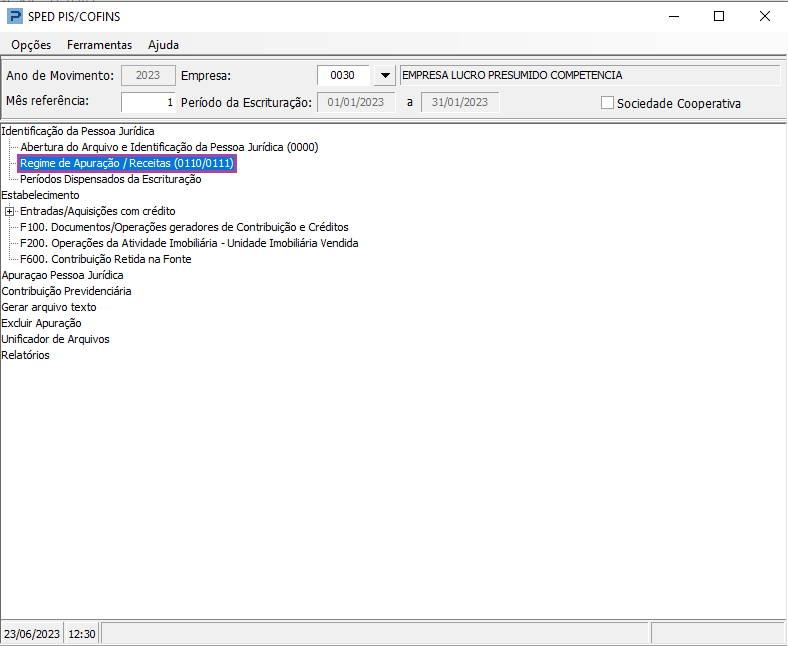Click Unificador de Arquivos
This screenshot has width=788, height=646.
click(55, 339)
